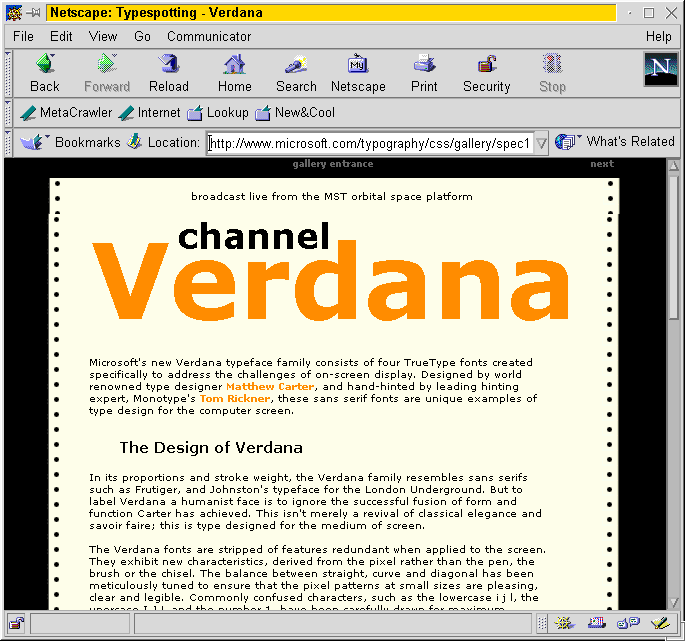
Task: Click the pin icon in title bar
Action: [33, 13]
